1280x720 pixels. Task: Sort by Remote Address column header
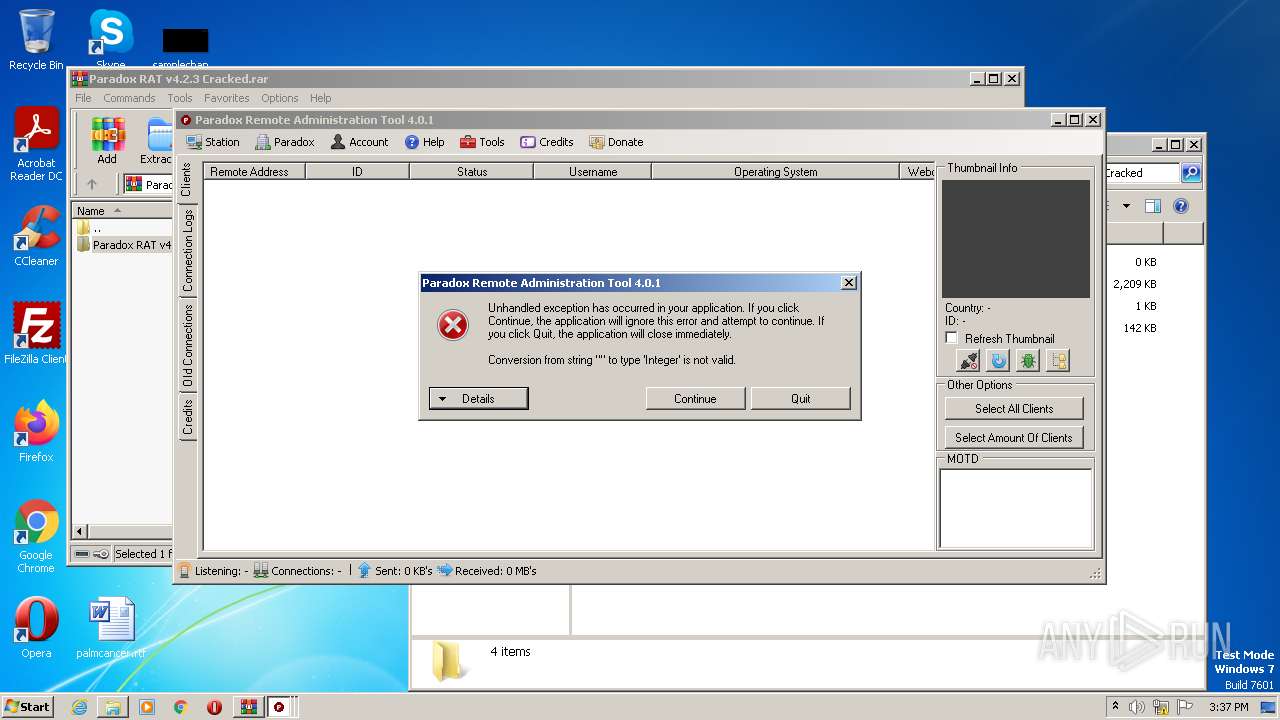tap(254, 171)
